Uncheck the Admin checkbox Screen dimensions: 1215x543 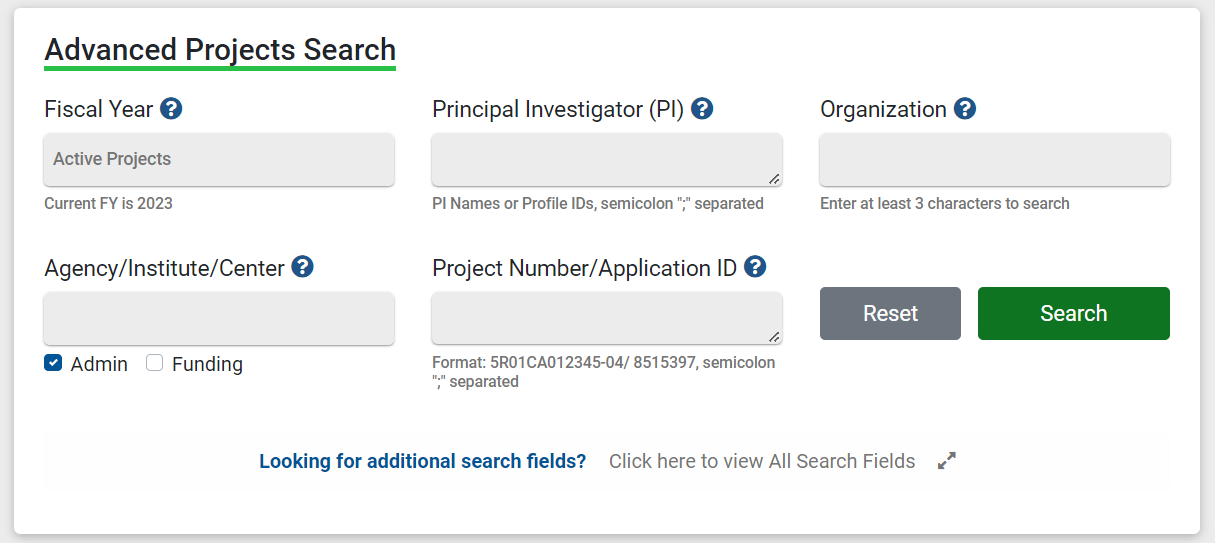coord(54,363)
